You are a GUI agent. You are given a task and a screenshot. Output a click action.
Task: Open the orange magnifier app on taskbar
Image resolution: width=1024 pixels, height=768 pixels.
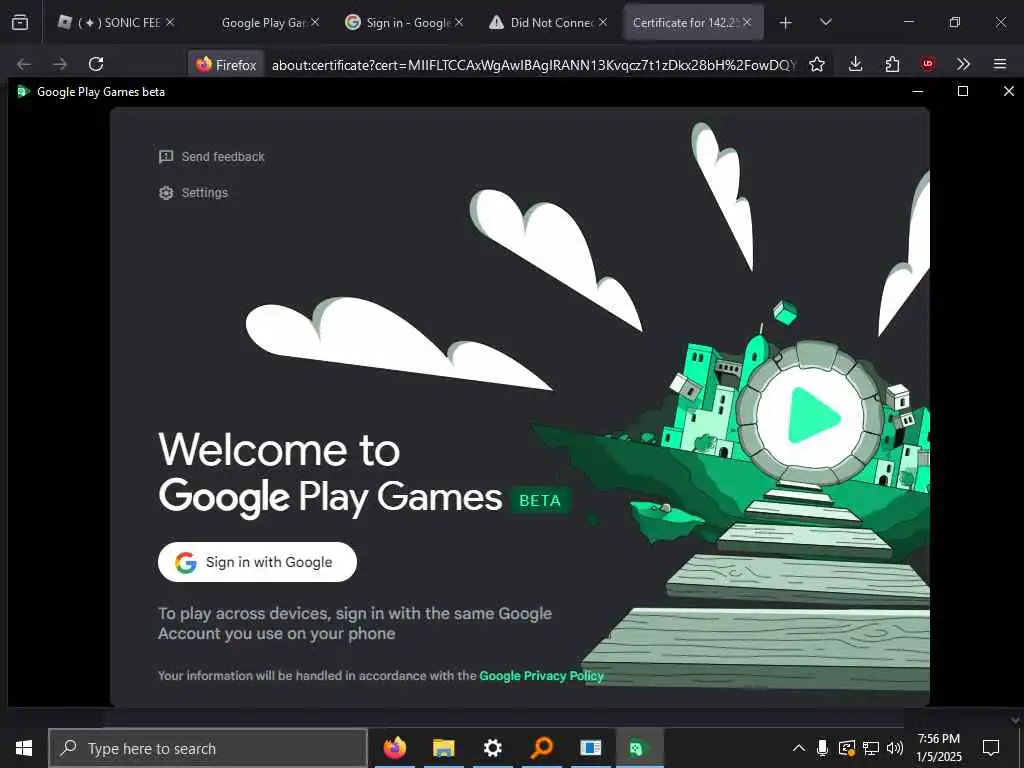(x=541, y=748)
